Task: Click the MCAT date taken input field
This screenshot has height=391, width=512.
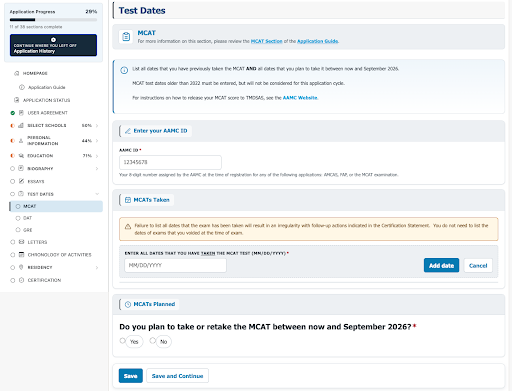Action: coord(175,265)
